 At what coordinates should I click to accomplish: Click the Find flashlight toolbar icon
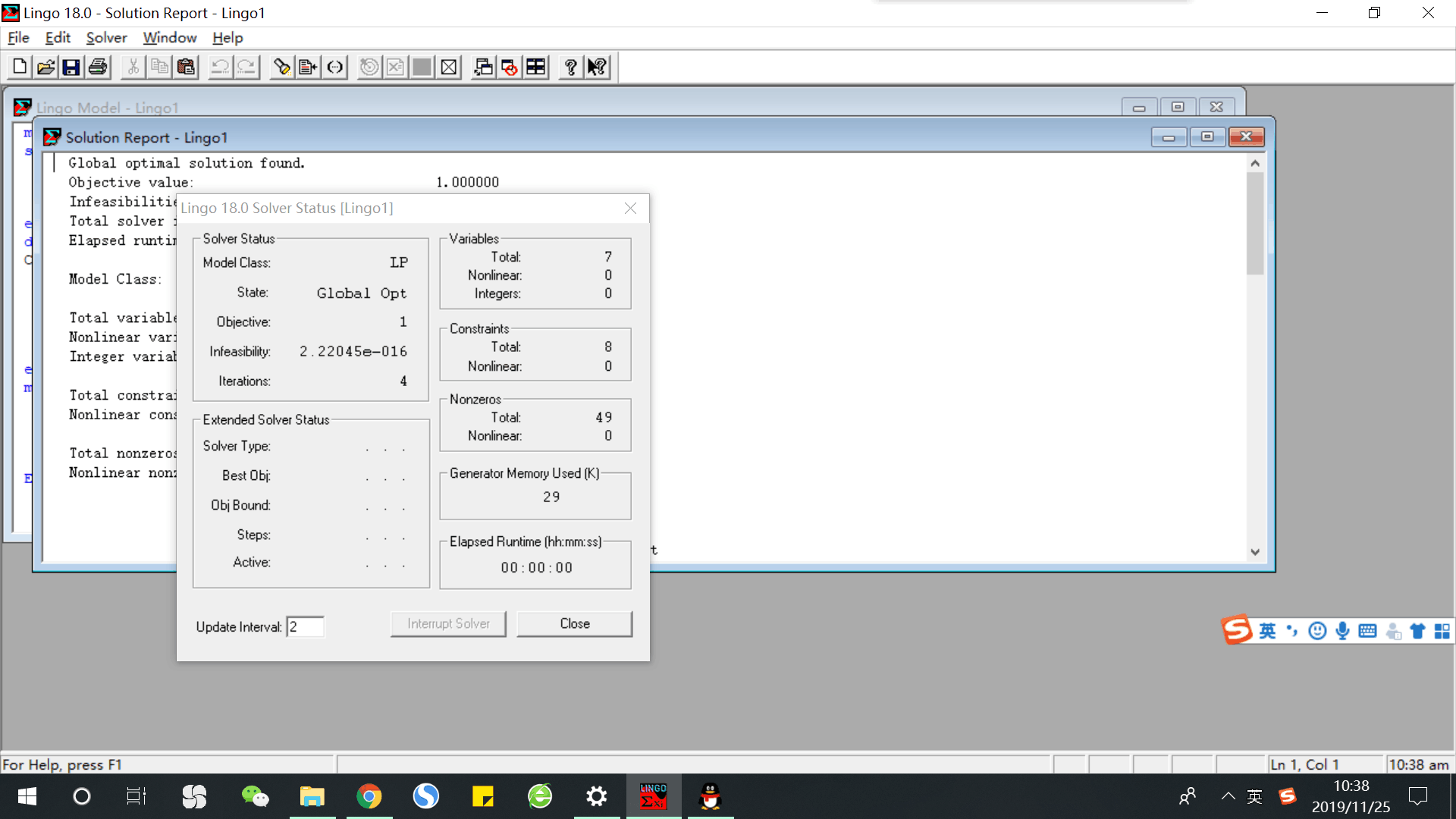coord(282,67)
